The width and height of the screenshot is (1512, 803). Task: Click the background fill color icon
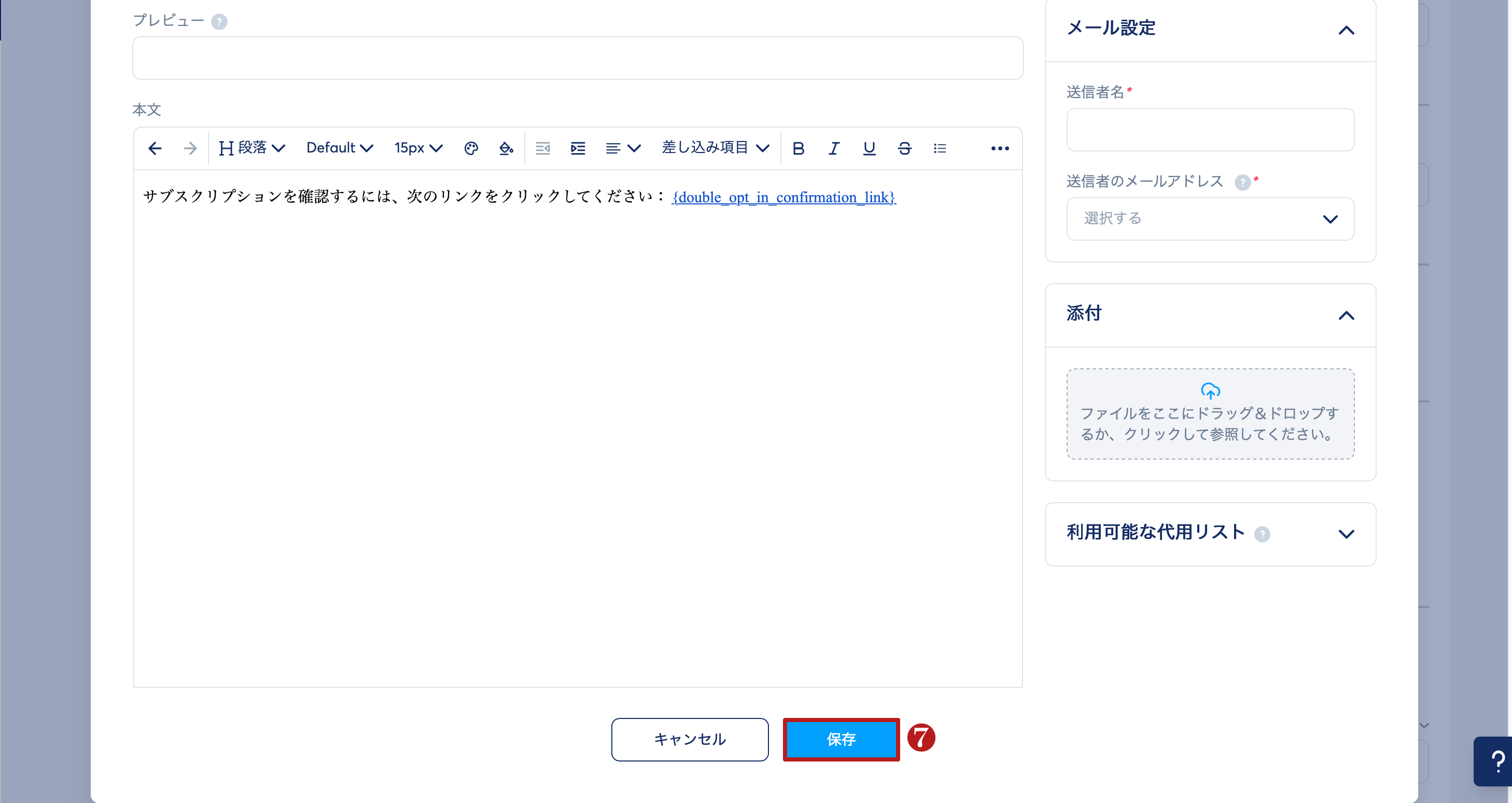tap(506, 148)
